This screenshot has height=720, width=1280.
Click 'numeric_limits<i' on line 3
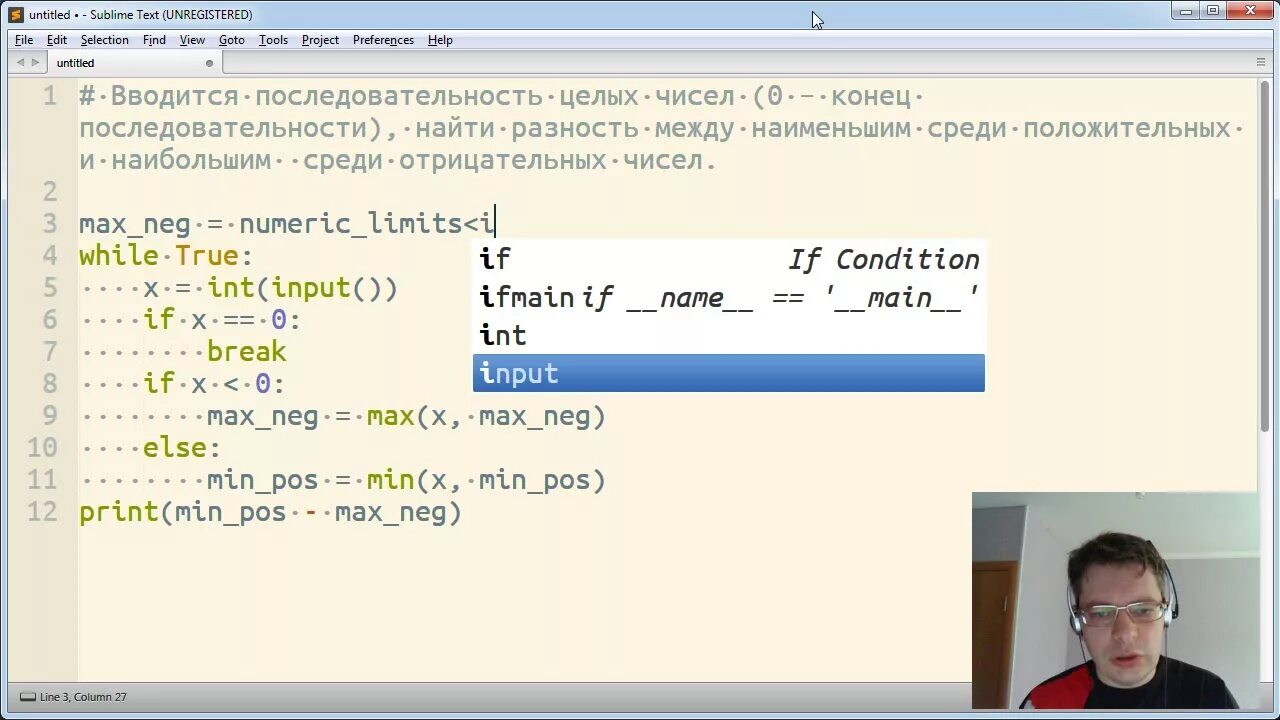pyautogui.click(x=367, y=224)
